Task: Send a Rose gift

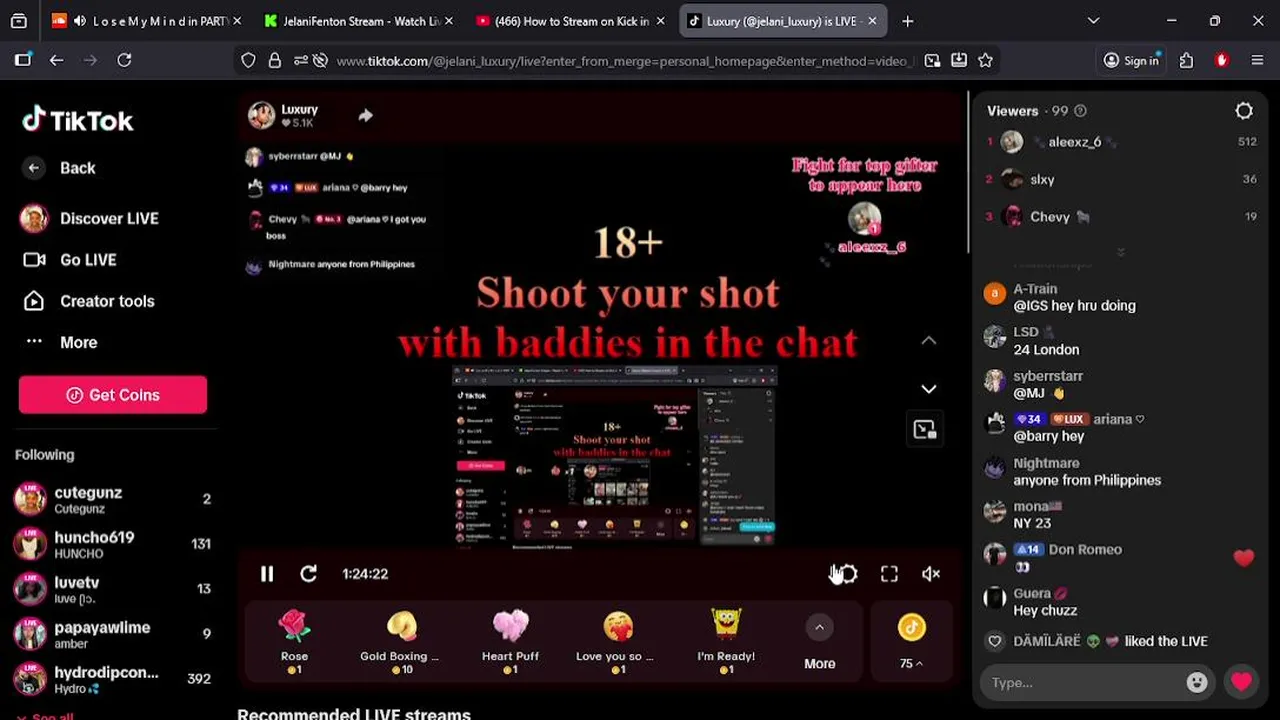Action: pyautogui.click(x=294, y=643)
